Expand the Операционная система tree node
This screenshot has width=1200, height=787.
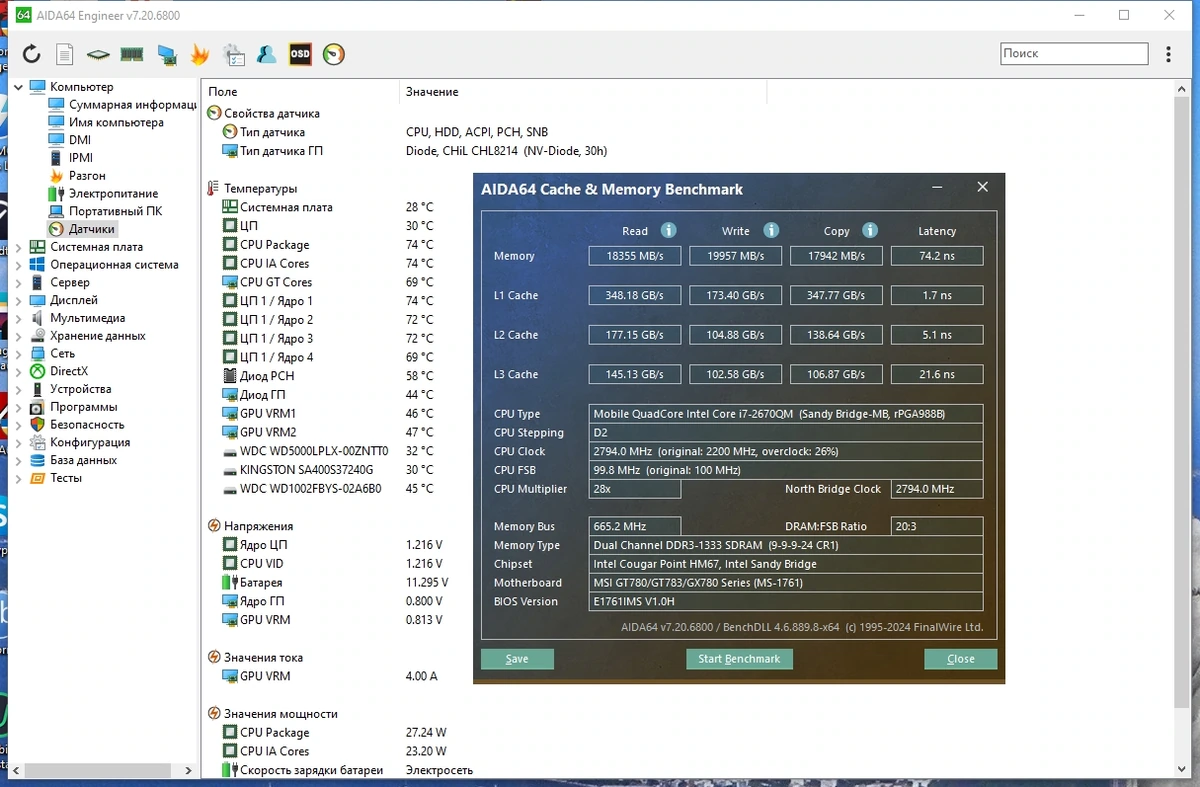18,265
